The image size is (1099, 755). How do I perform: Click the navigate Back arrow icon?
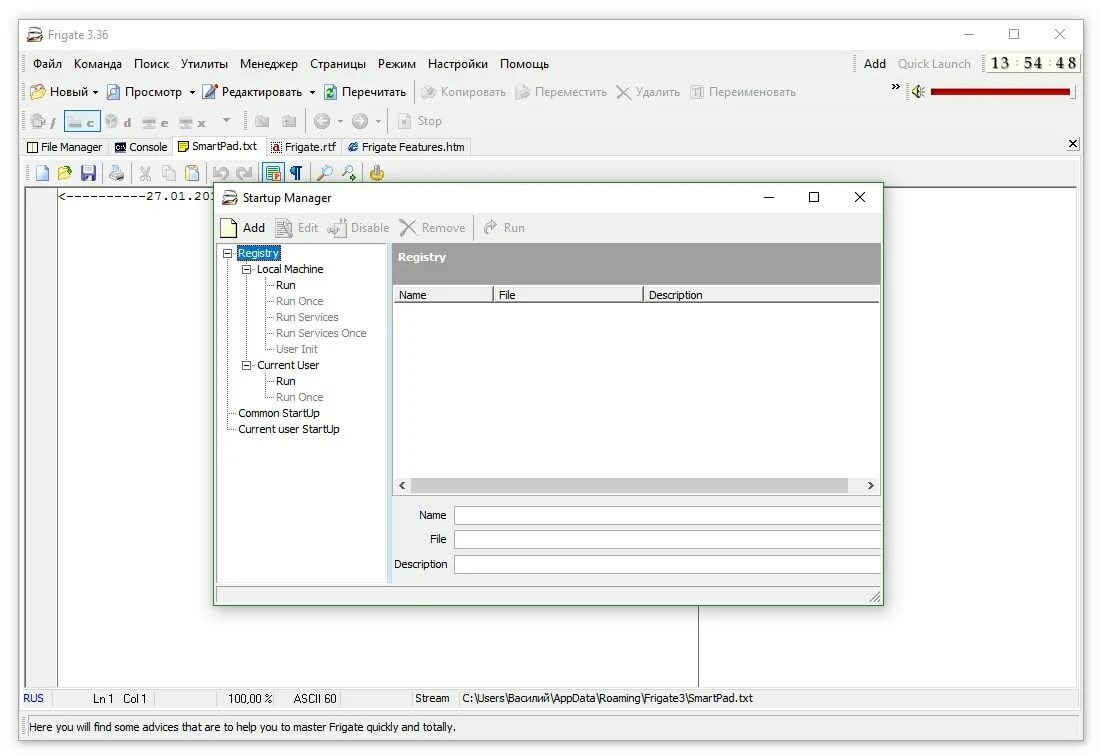pyautogui.click(x=322, y=121)
